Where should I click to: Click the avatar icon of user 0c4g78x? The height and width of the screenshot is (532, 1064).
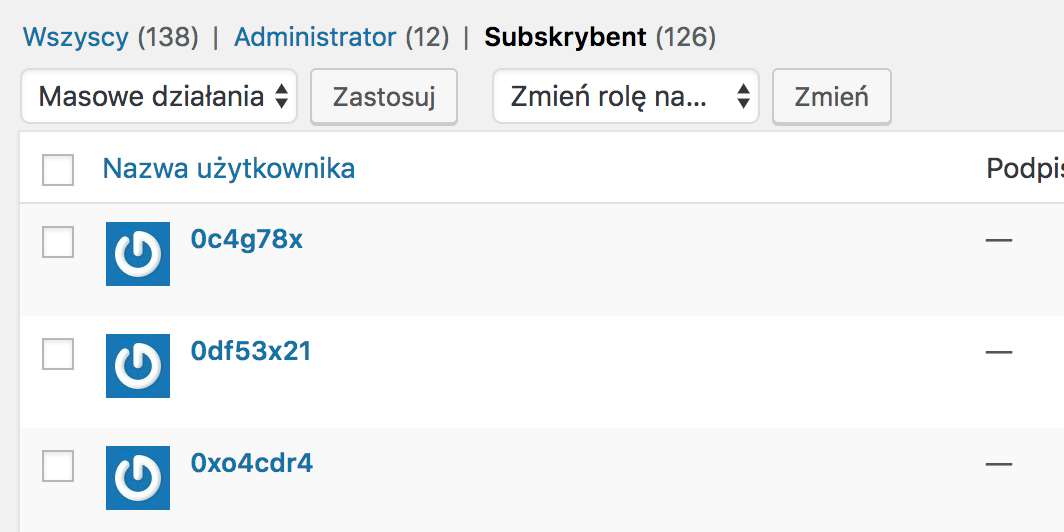coord(138,254)
